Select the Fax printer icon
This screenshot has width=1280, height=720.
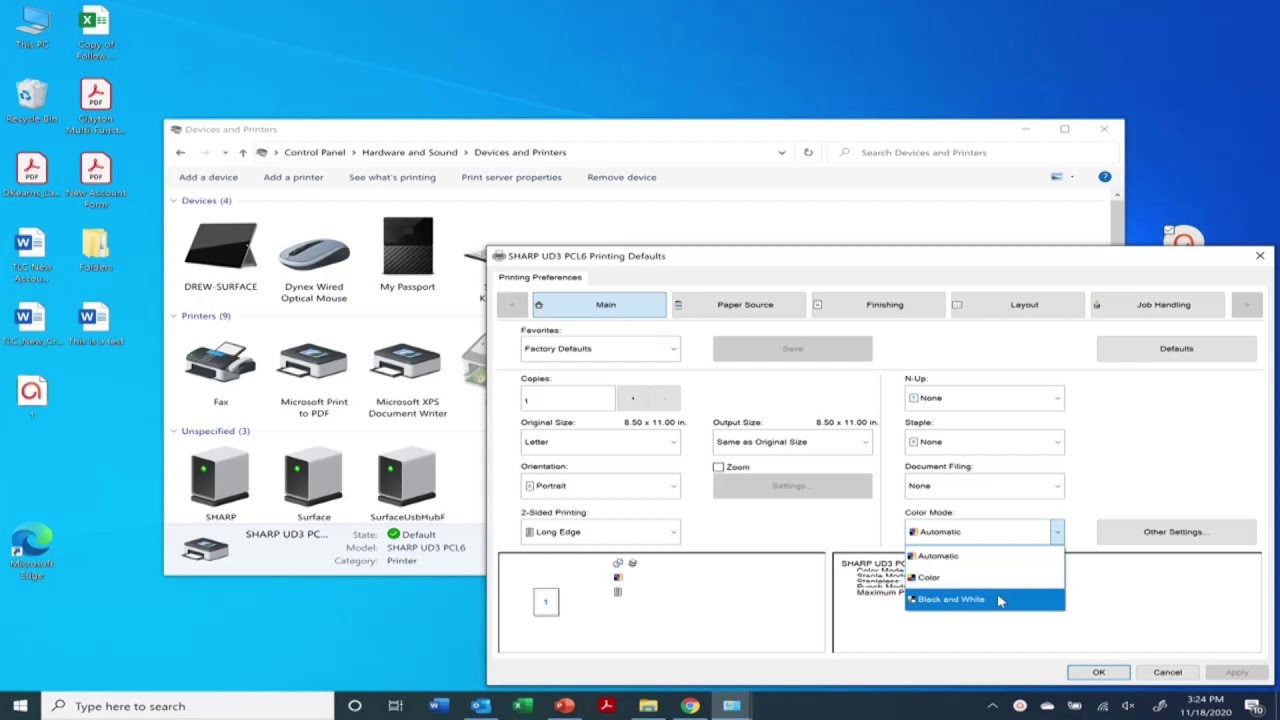pos(220,373)
